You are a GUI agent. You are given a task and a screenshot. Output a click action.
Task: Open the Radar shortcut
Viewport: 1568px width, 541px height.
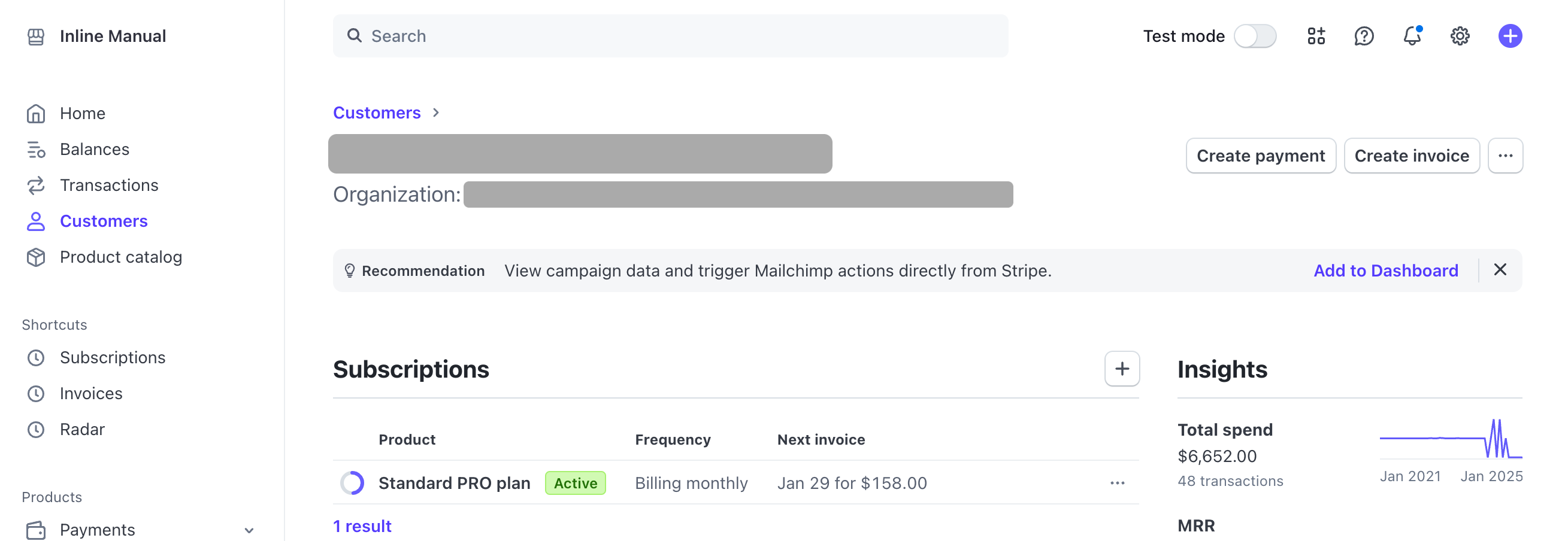pos(82,429)
